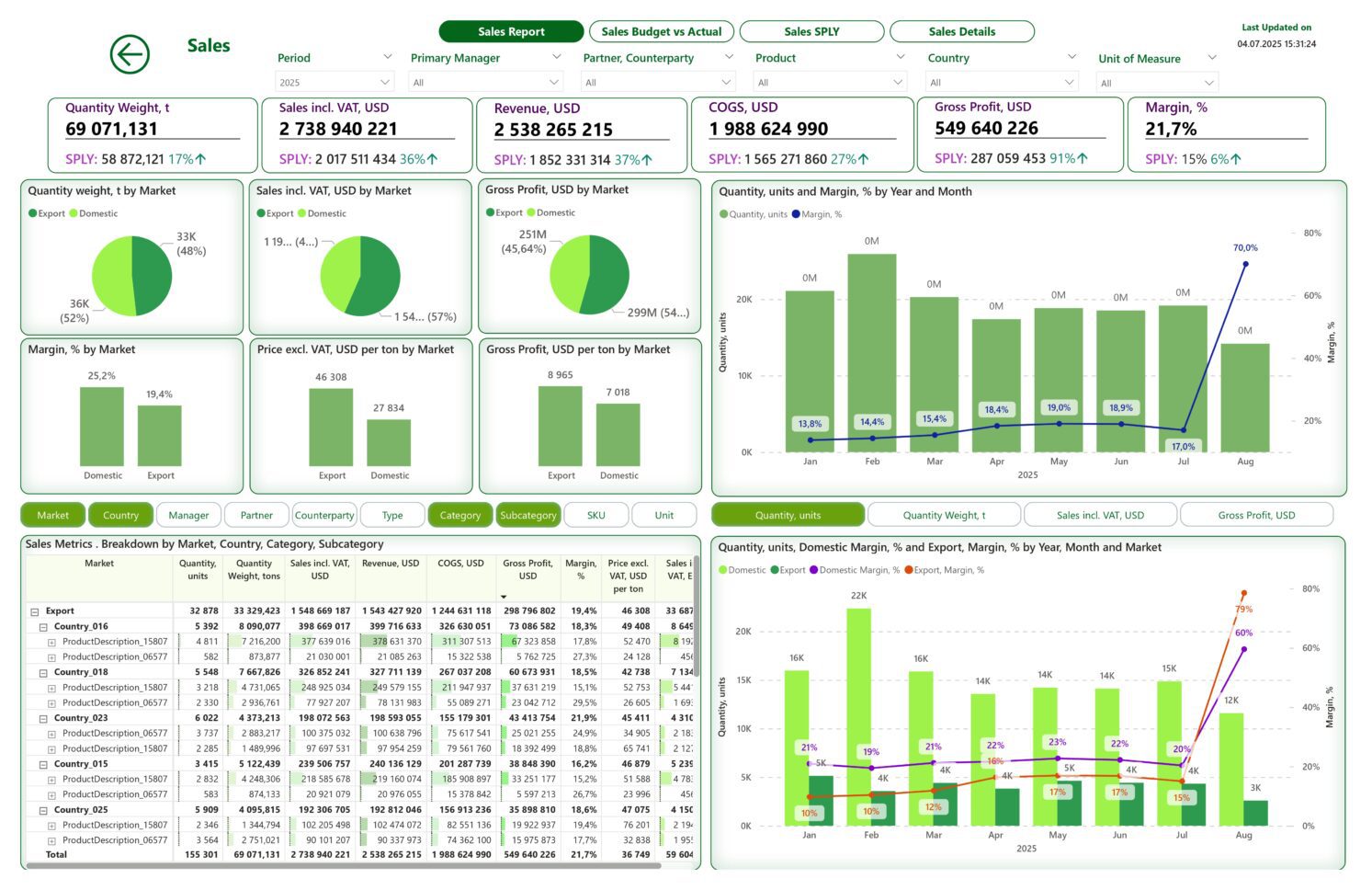Expand the Period slicer header chevron
Viewport: 1372px width, 890px height.
click(x=387, y=58)
